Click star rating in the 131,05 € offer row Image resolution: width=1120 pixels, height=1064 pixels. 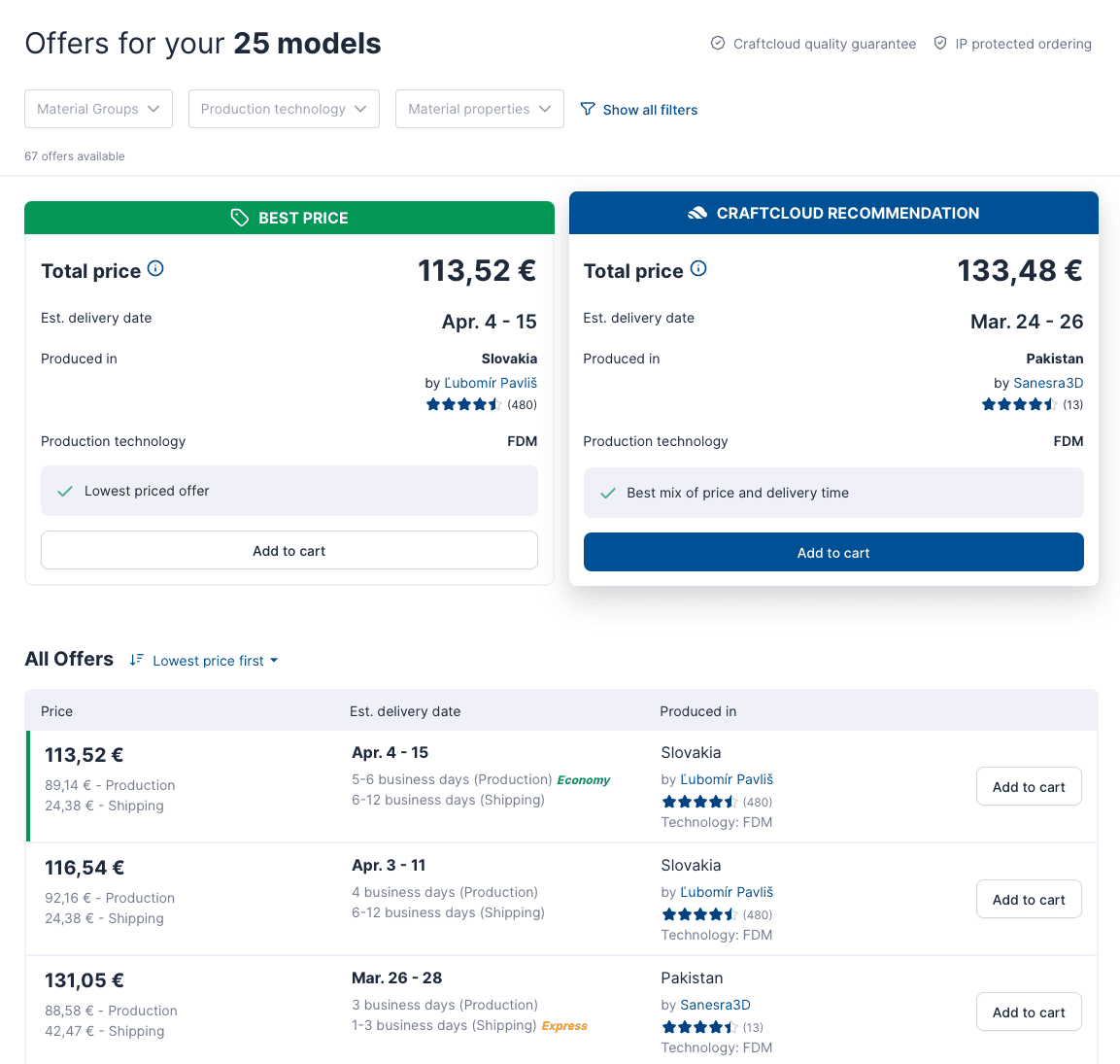pos(699,1027)
